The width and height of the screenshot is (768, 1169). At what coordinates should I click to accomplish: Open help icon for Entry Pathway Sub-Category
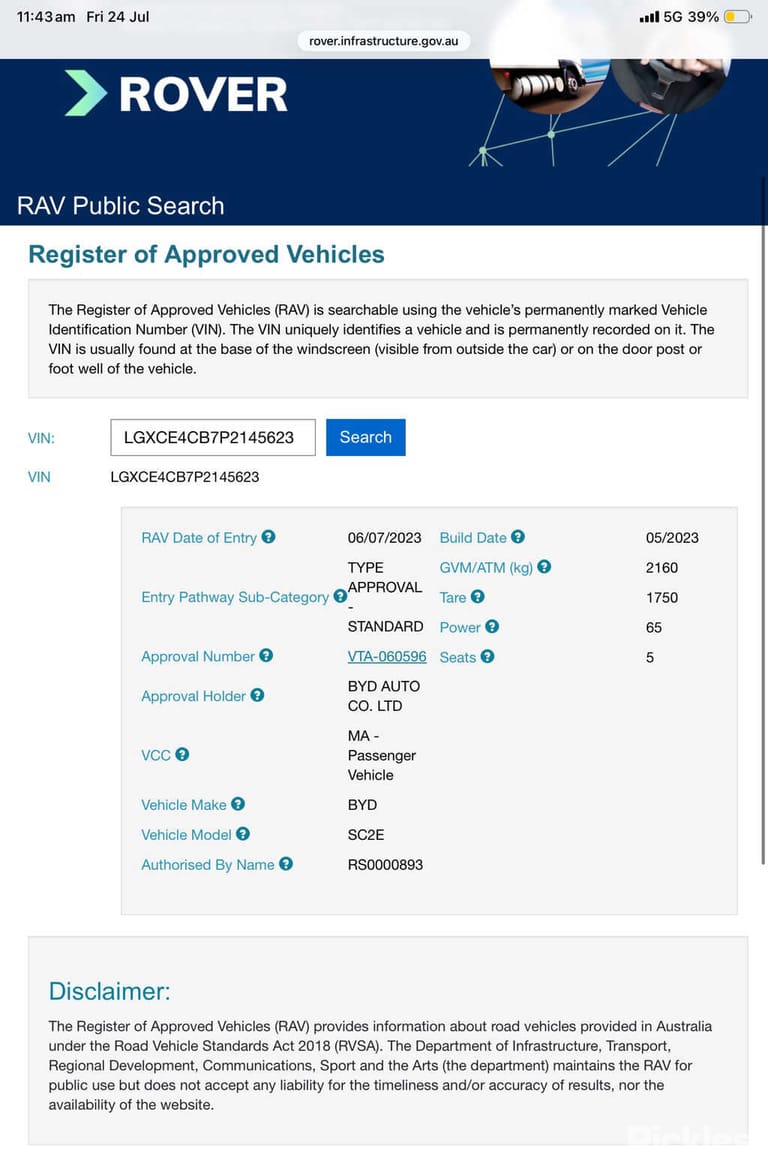340,596
